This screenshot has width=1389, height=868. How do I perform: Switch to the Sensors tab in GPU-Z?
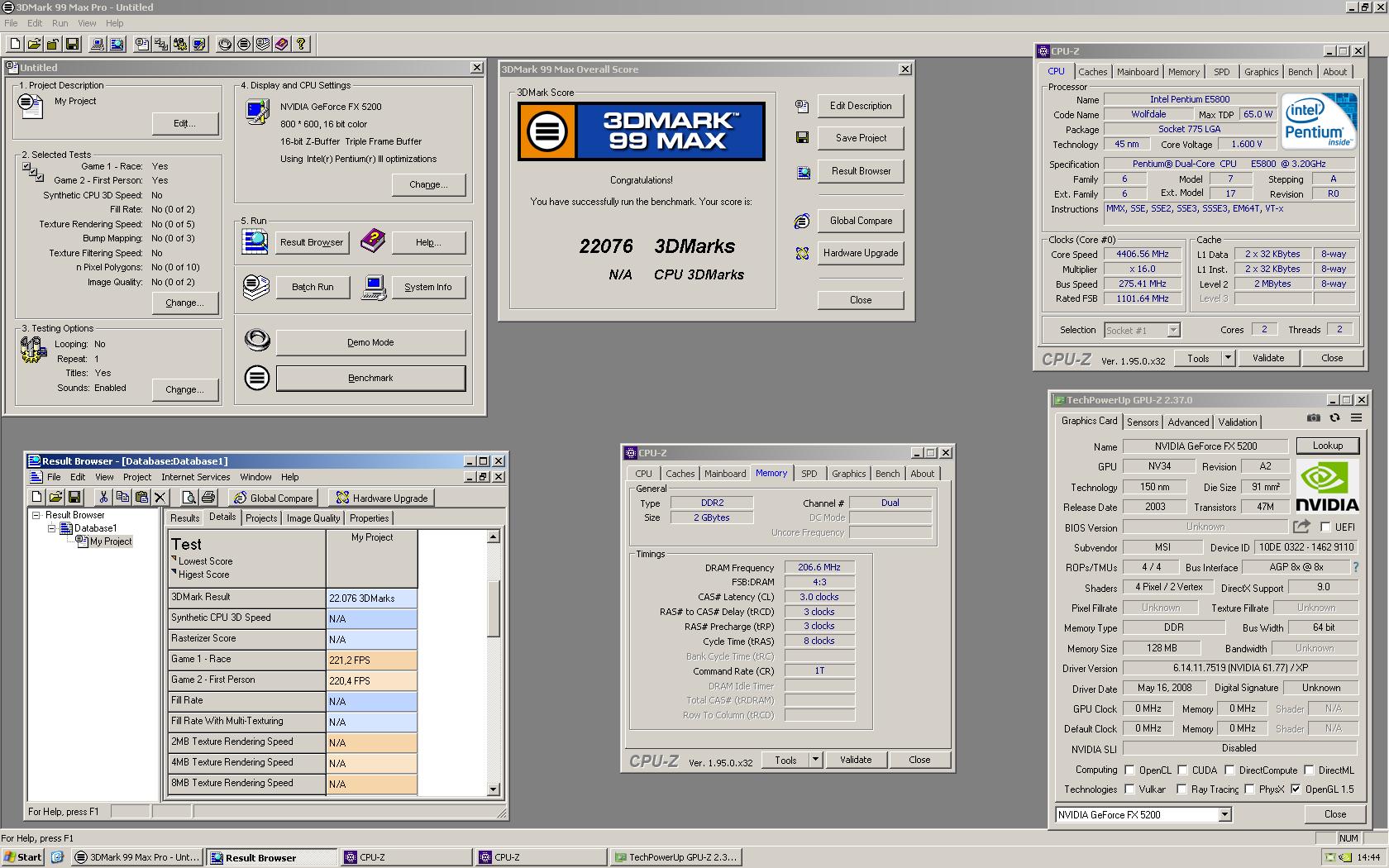(1143, 422)
